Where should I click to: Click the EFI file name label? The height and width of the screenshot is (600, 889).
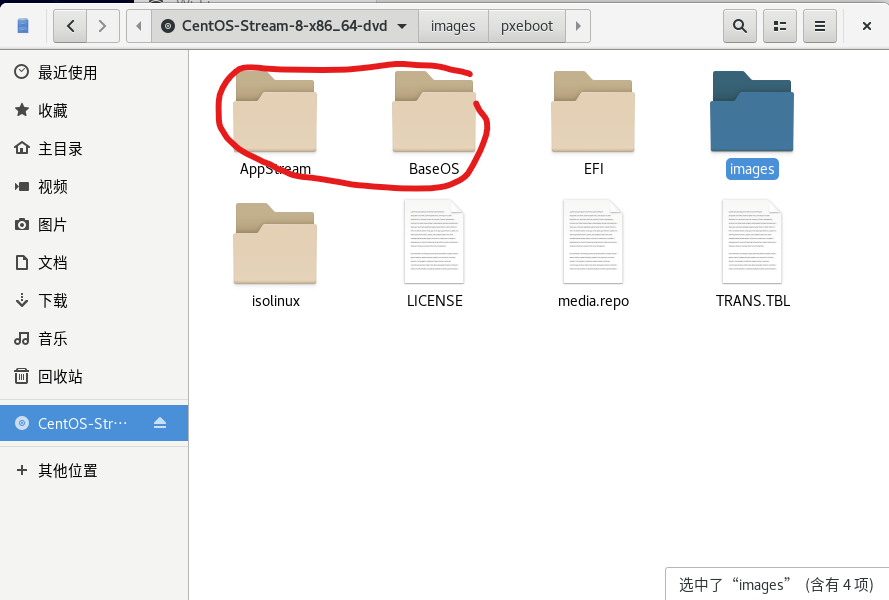coord(594,169)
